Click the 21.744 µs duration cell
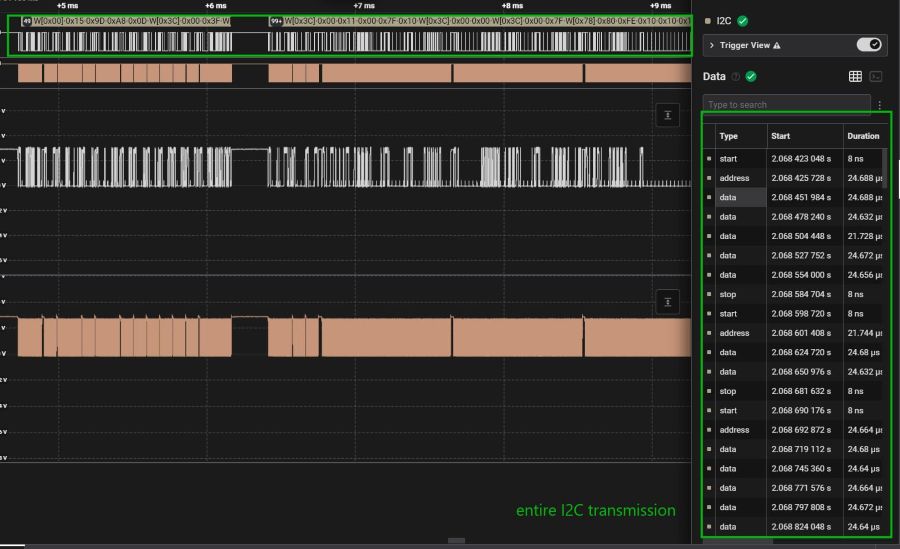The height and width of the screenshot is (549, 900). [x=864, y=333]
